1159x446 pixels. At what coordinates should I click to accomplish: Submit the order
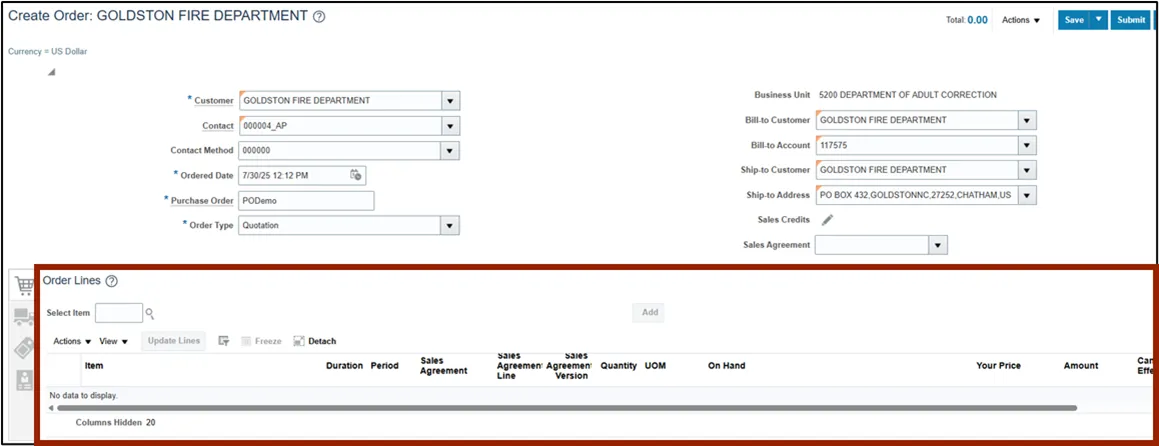pyautogui.click(x=1131, y=20)
